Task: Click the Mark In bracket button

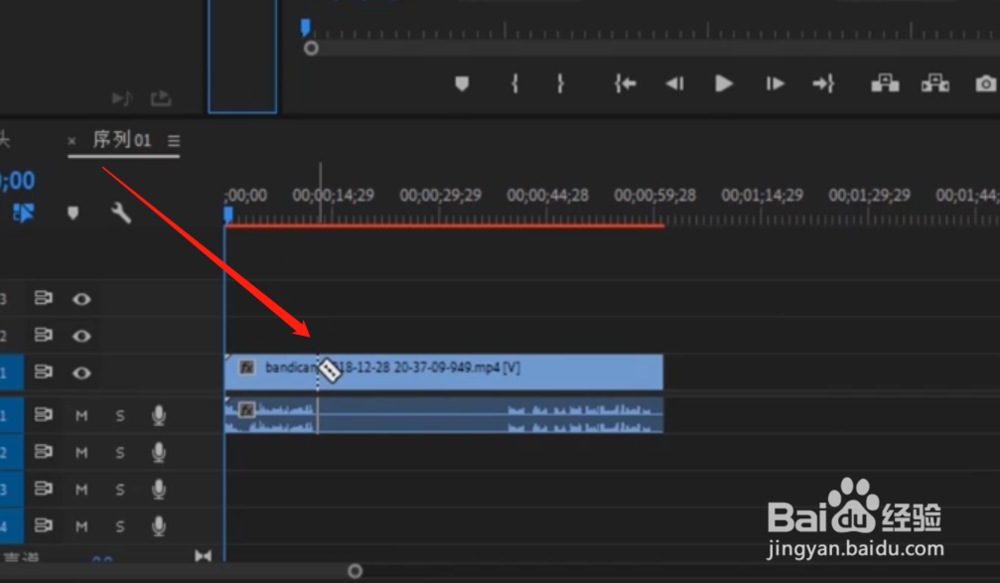Action: click(x=515, y=84)
